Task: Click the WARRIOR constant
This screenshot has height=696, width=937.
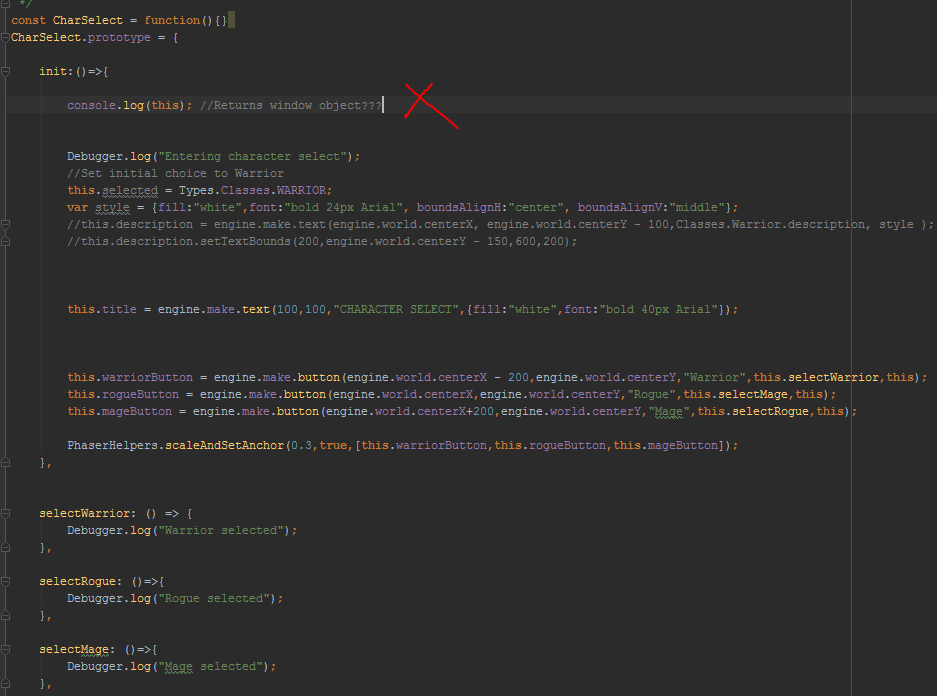Action: pyautogui.click(x=301, y=191)
